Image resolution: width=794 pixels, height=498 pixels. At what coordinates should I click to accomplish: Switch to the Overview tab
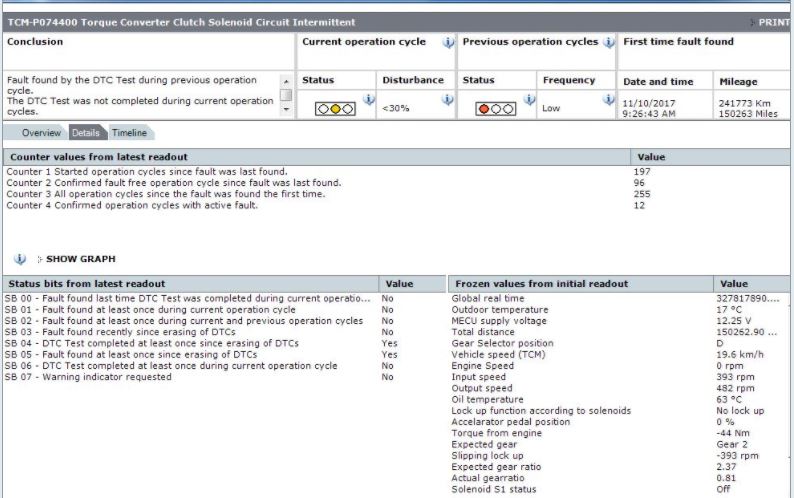[41, 133]
